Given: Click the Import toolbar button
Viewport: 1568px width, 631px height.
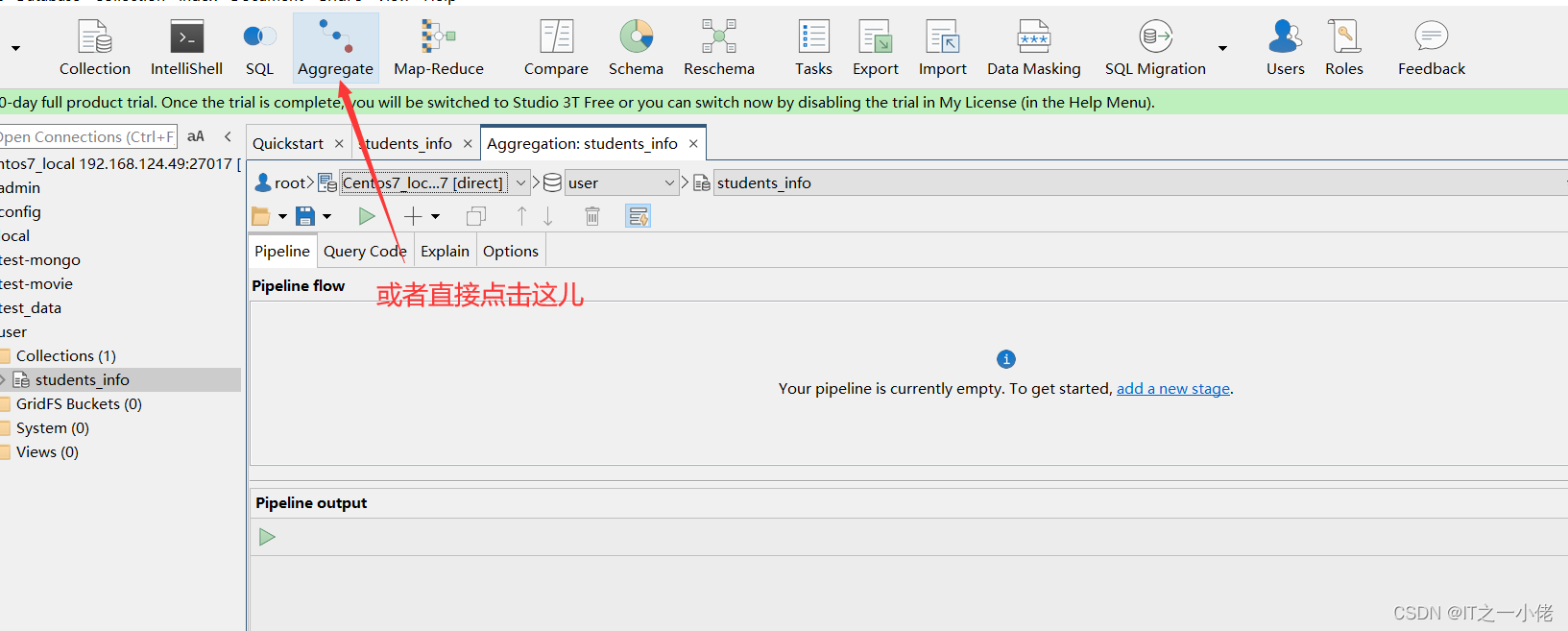Looking at the screenshot, I should point(943,48).
